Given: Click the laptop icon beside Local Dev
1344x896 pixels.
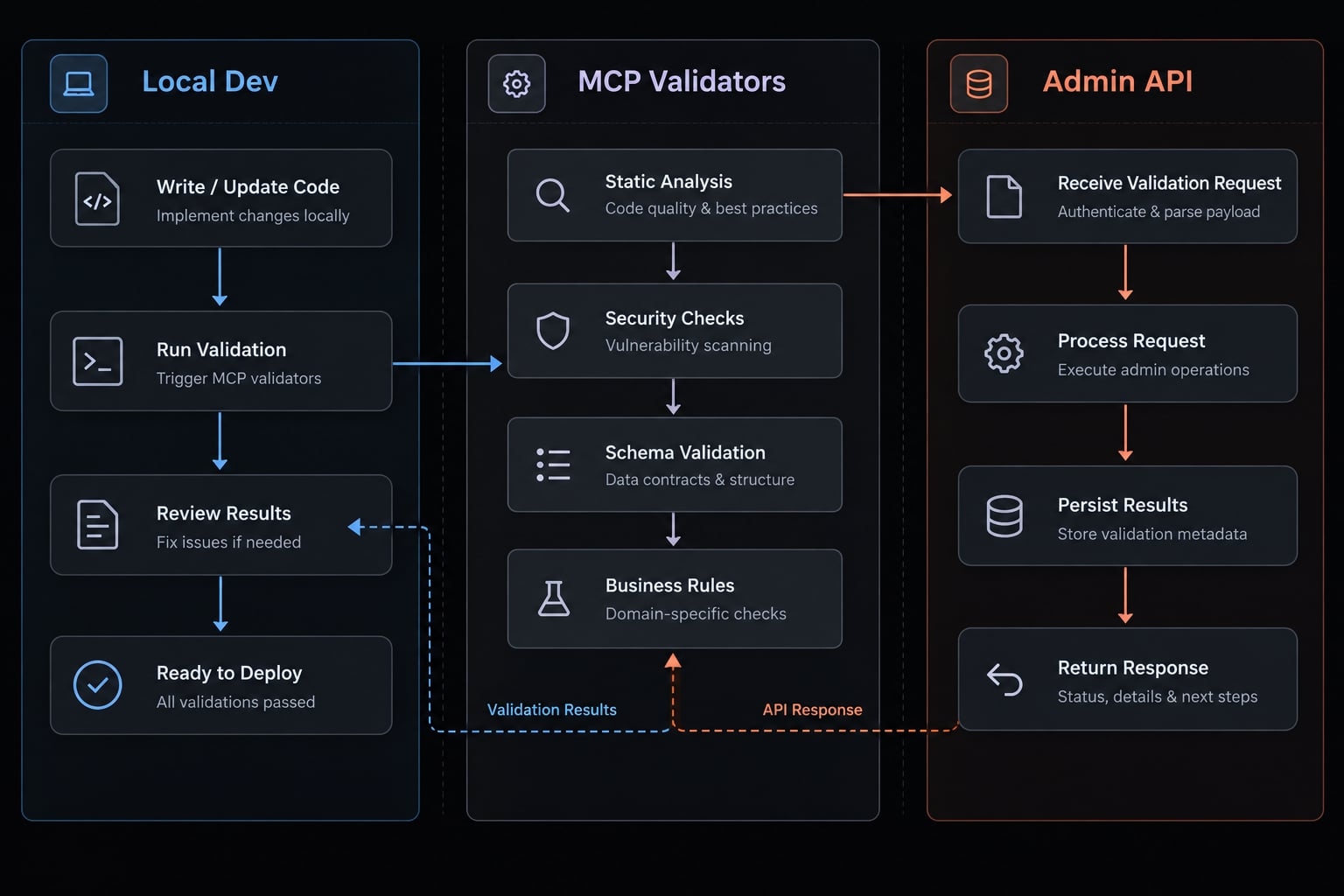Looking at the screenshot, I should [x=79, y=84].
